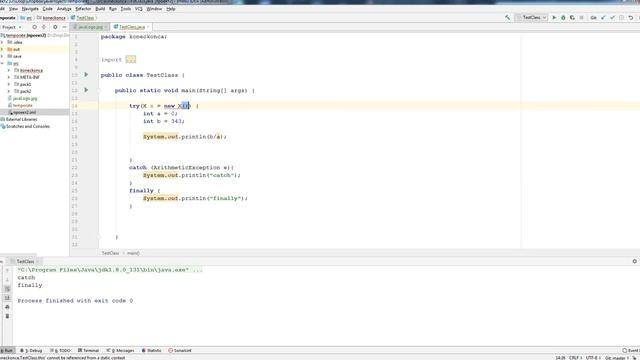This screenshot has height=360, width=640.
Task: Expand the koneckonca package
Action: [x=9, y=70]
